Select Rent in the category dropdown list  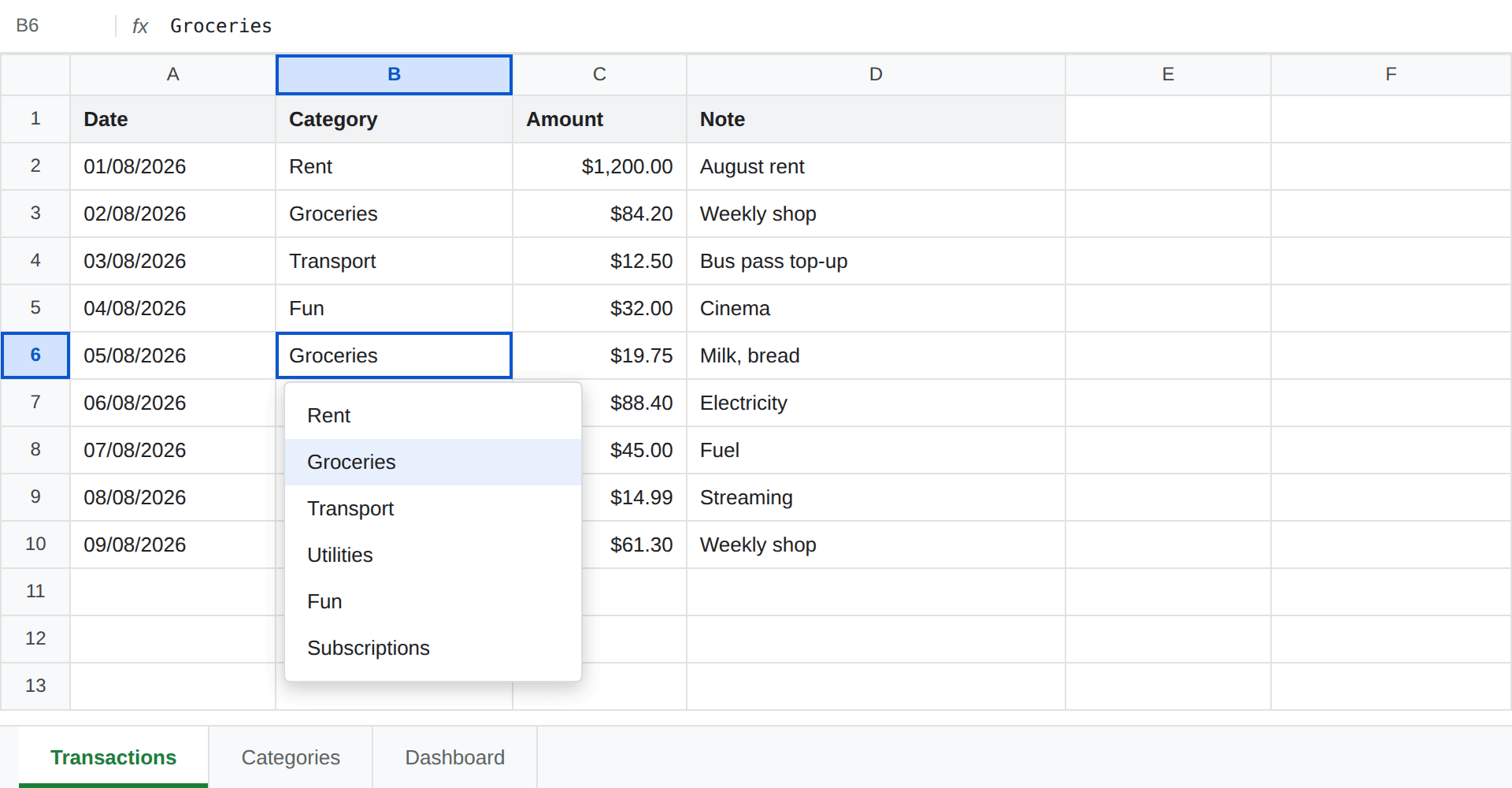pyautogui.click(x=432, y=415)
